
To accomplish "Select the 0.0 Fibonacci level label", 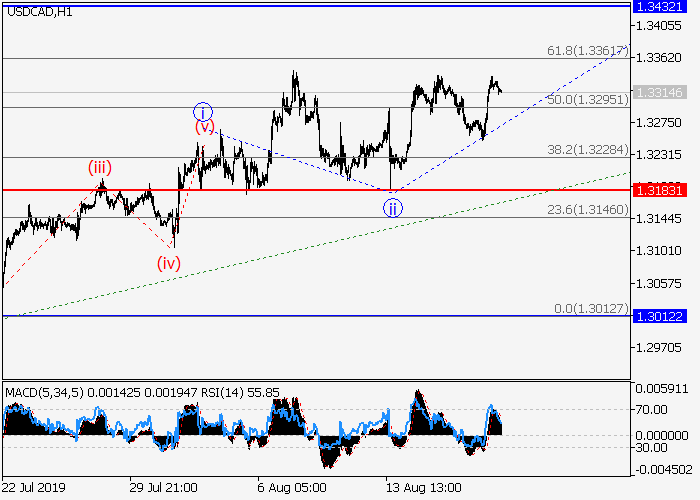I will (x=590, y=308).
